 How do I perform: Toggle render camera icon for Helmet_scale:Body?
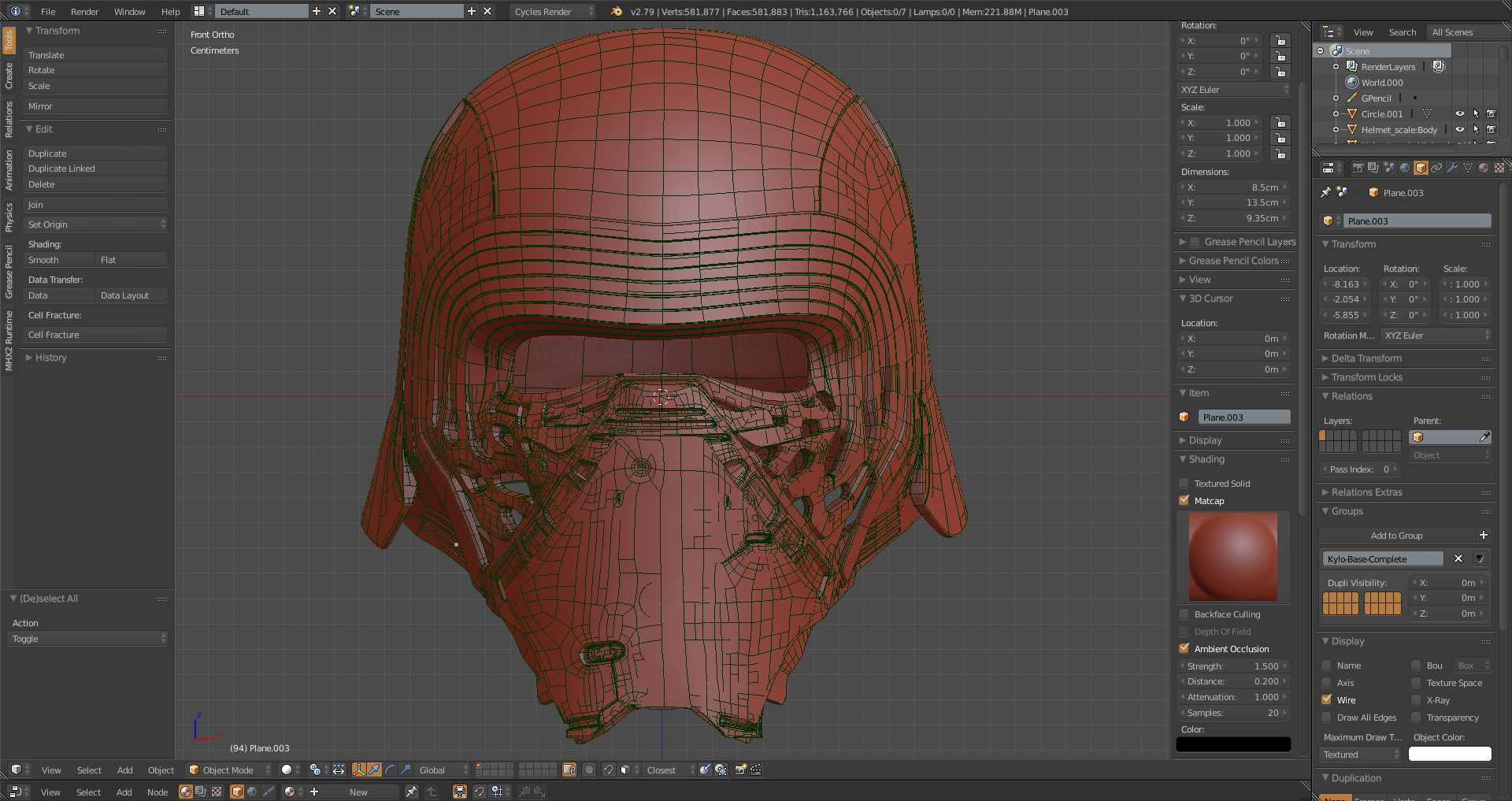(x=1491, y=129)
